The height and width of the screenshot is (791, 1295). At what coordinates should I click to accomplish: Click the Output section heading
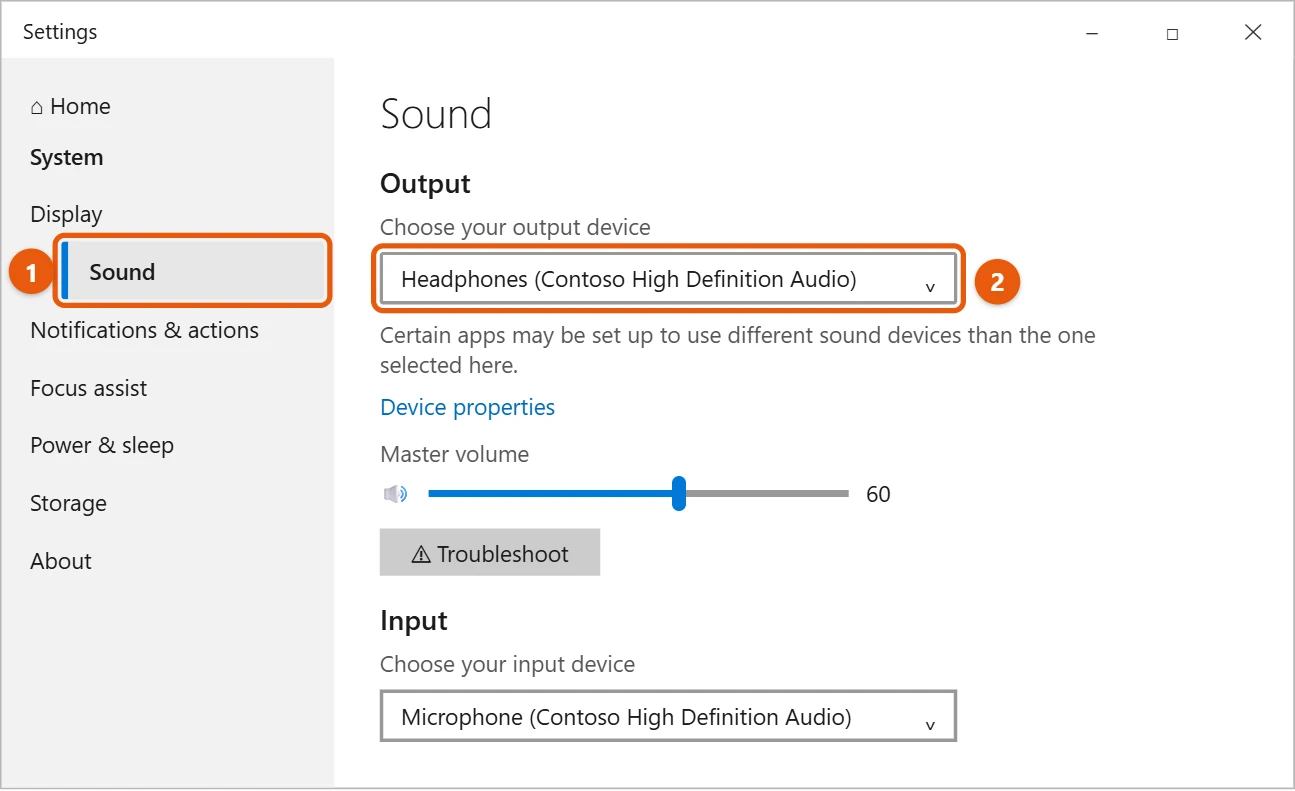[x=425, y=184]
